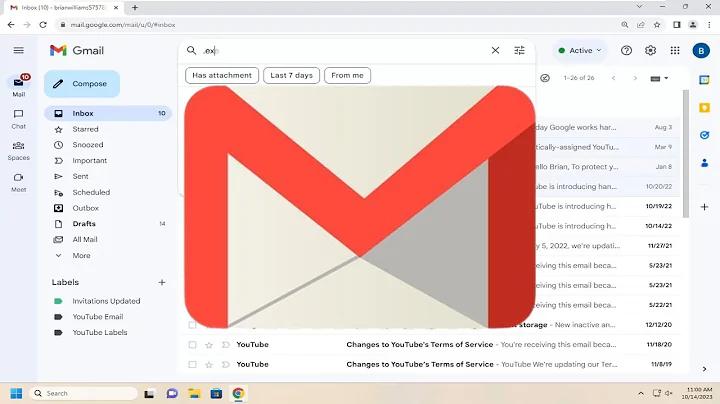Open the Support help icon
This screenshot has height=404, width=720.
[x=626, y=50]
